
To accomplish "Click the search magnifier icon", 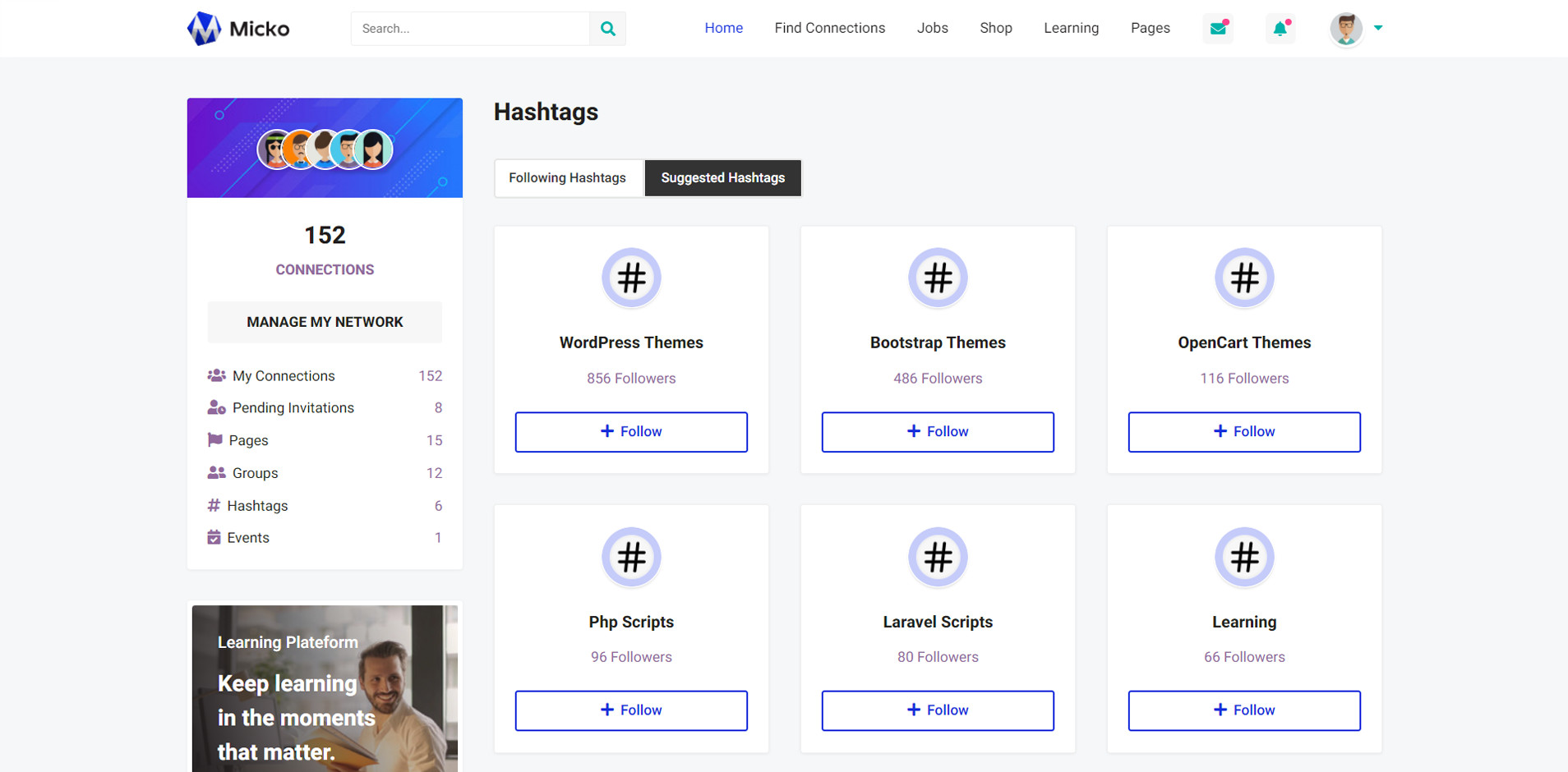I will (607, 29).
